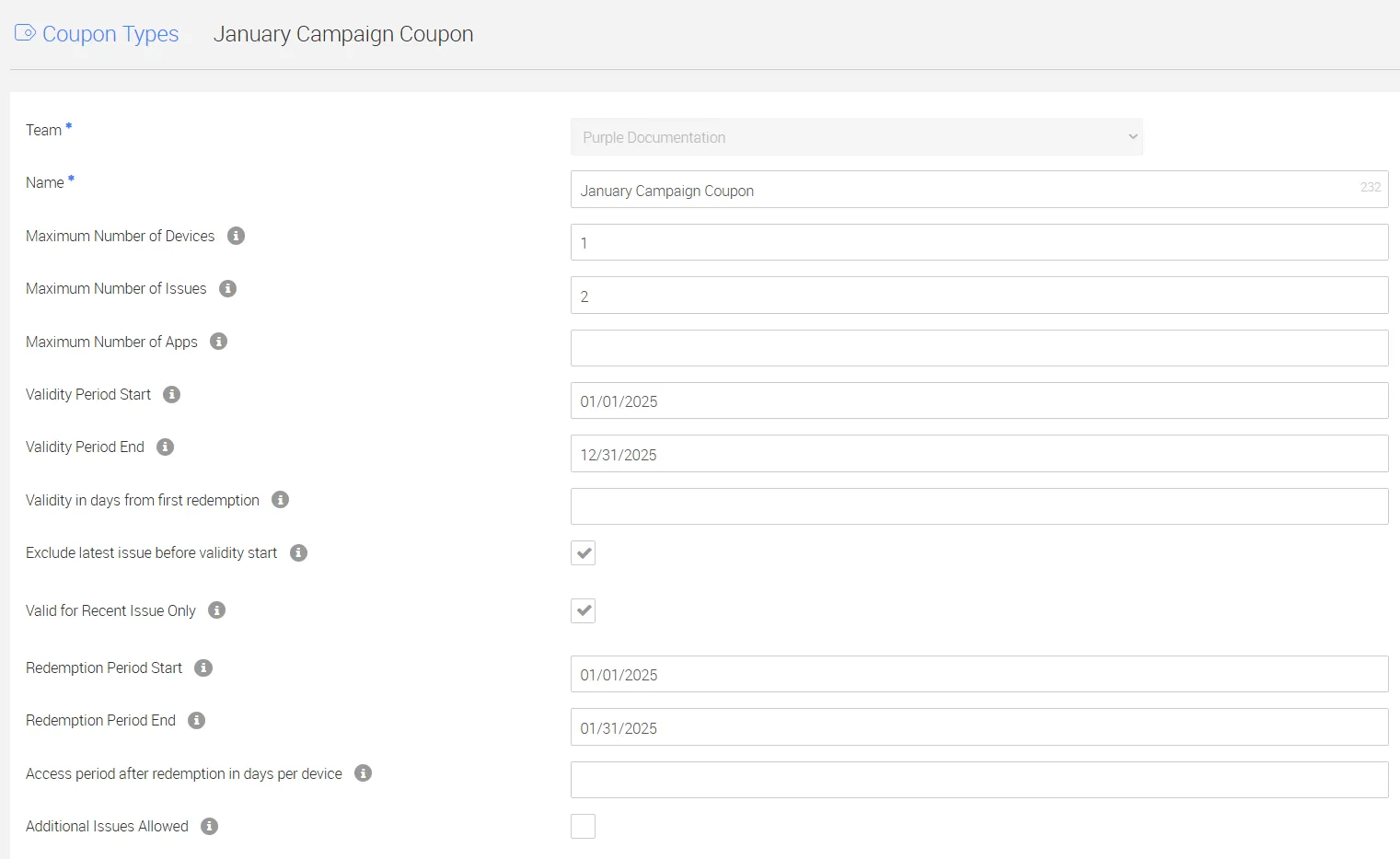Click the Validity Period Start date field
This screenshot has height=859, width=1400.
[x=979, y=400]
